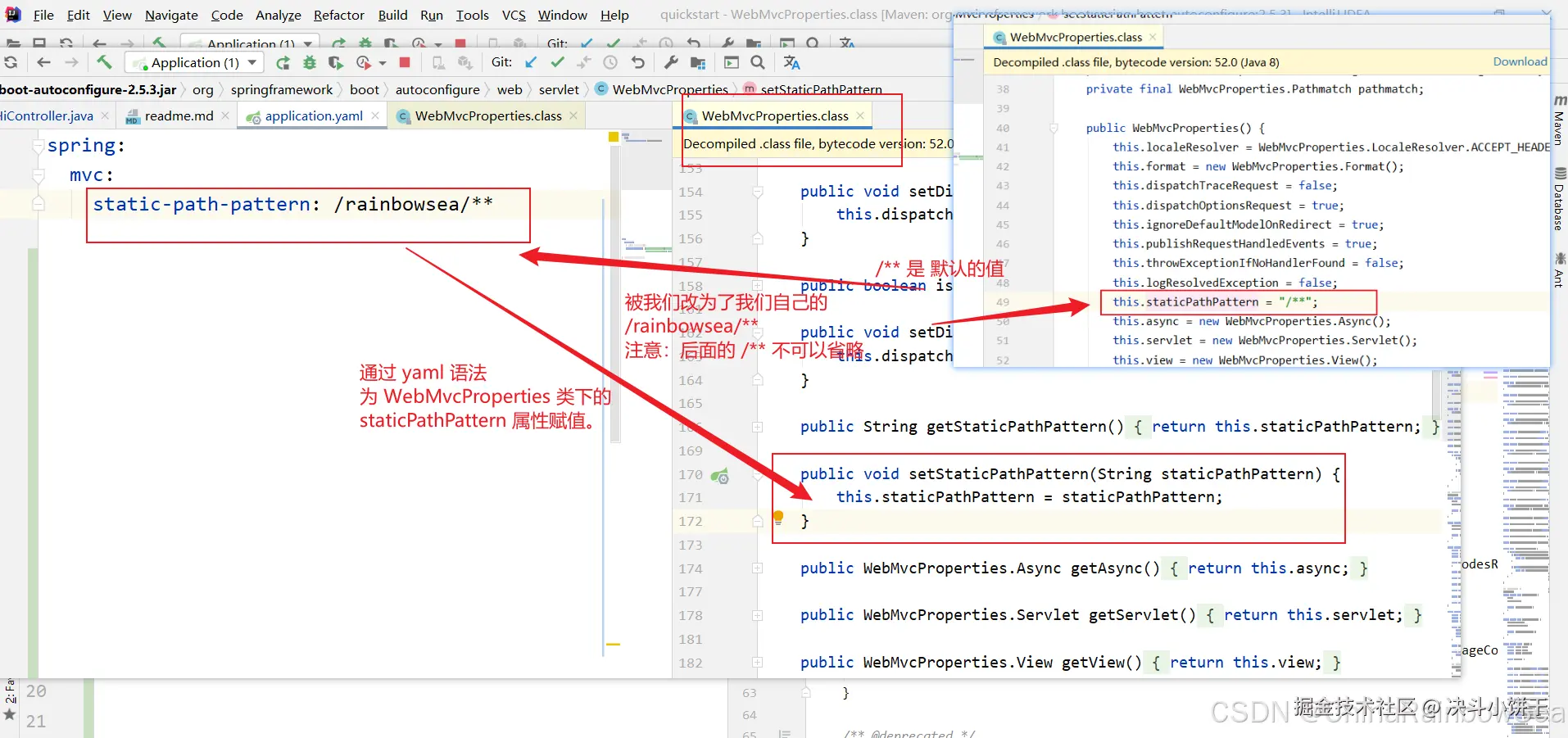Open the profiler dropdown arrow
Screen dimensions: 1568x738
[x=383, y=63]
